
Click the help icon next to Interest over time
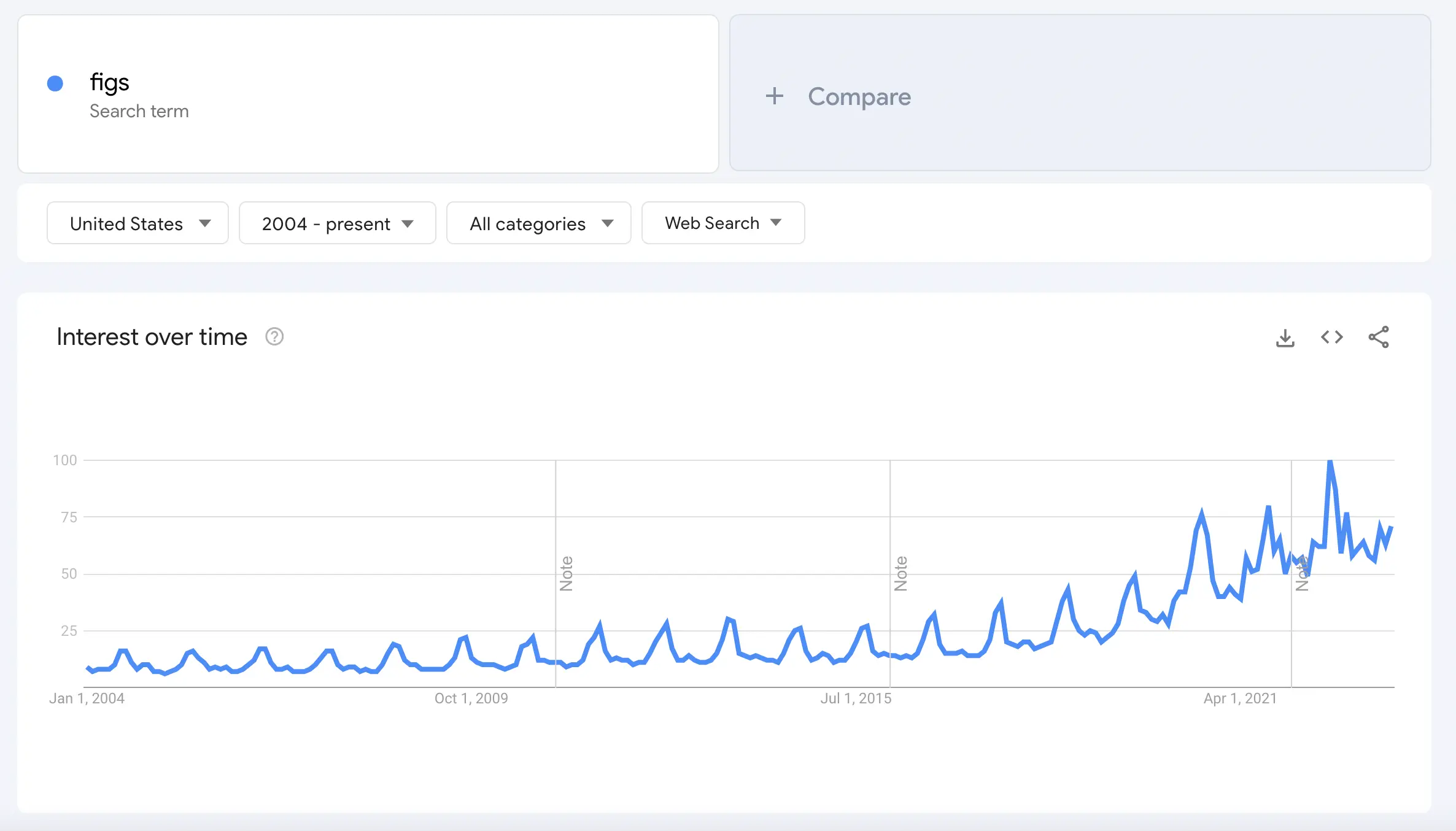274,336
